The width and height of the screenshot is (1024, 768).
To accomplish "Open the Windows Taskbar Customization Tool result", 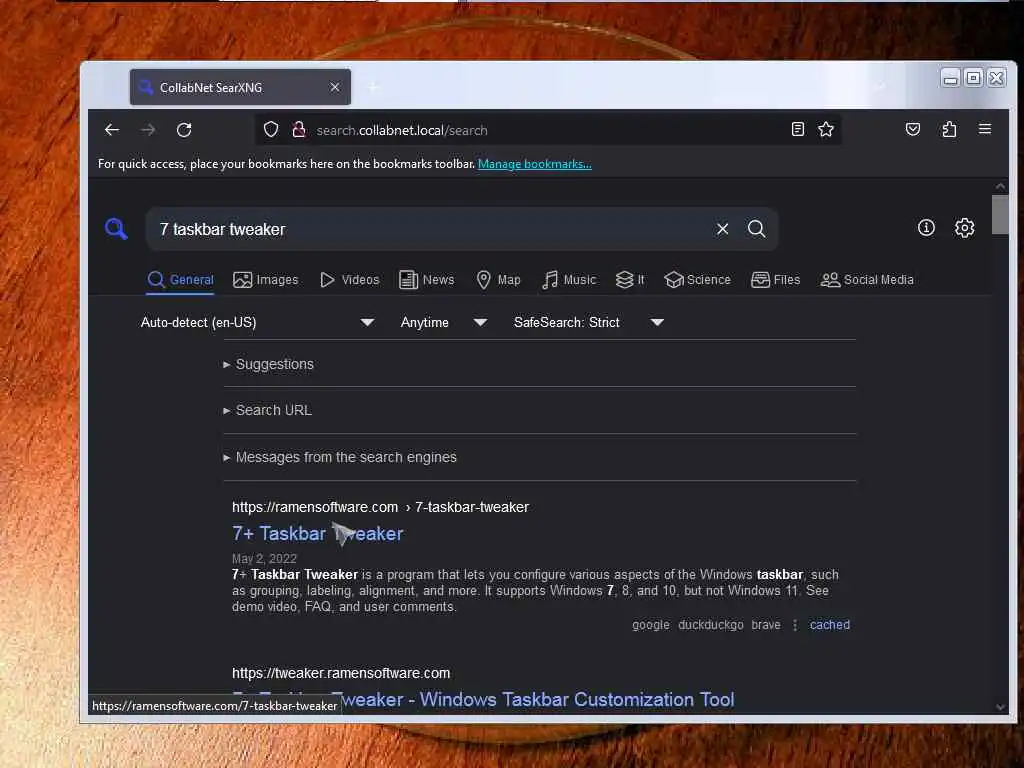I will (483, 699).
